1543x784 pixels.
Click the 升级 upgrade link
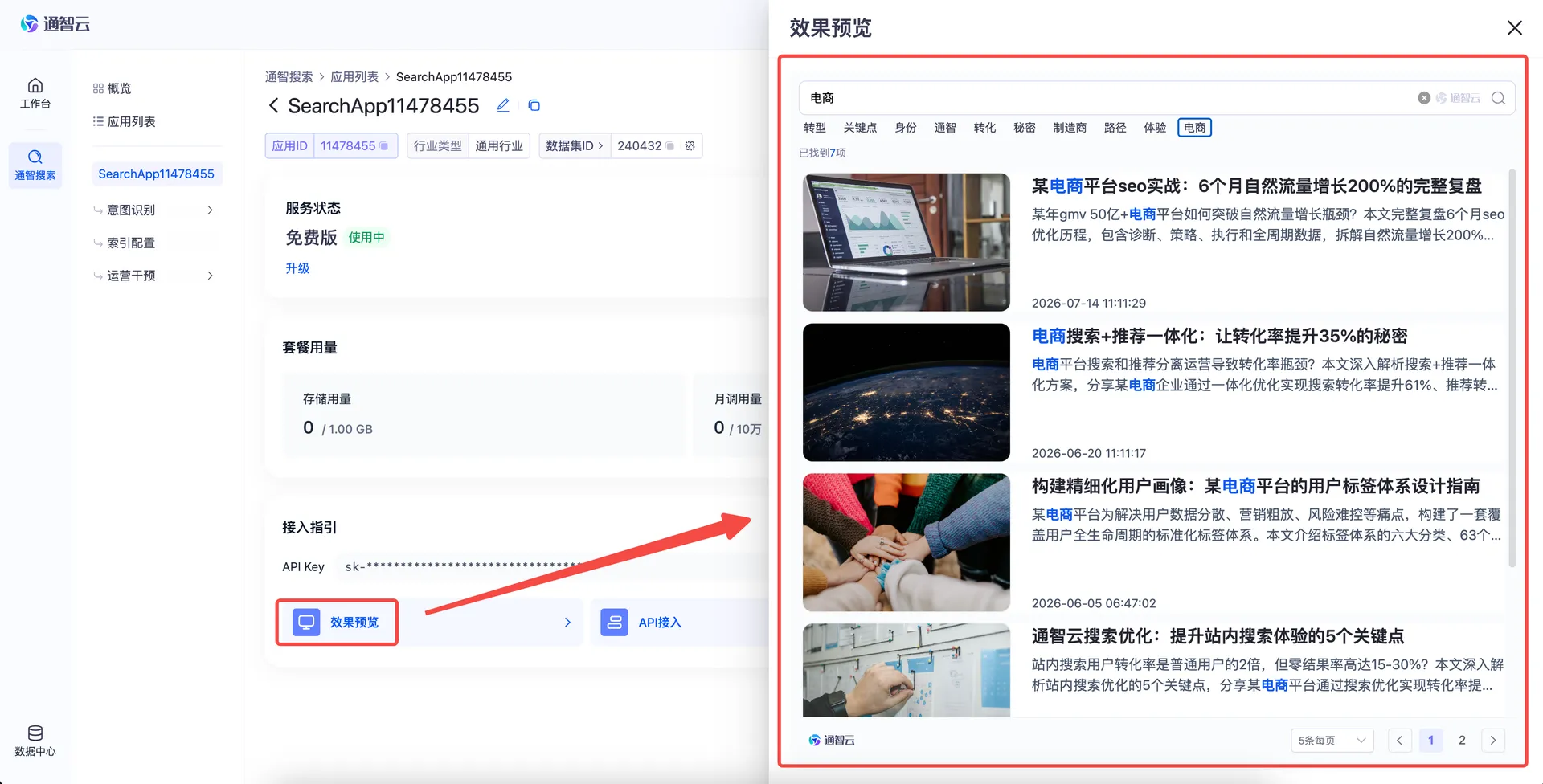coord(297,268)
